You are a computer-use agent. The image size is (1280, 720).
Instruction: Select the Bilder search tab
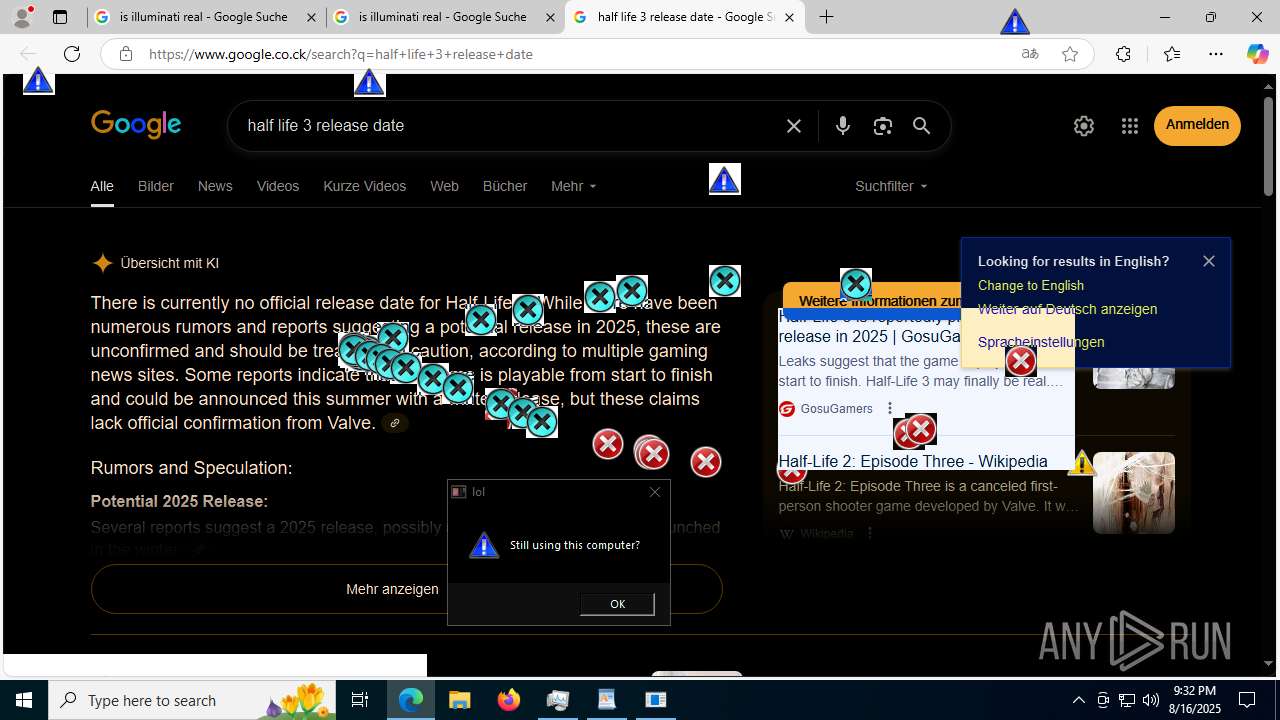click(156, 186)
